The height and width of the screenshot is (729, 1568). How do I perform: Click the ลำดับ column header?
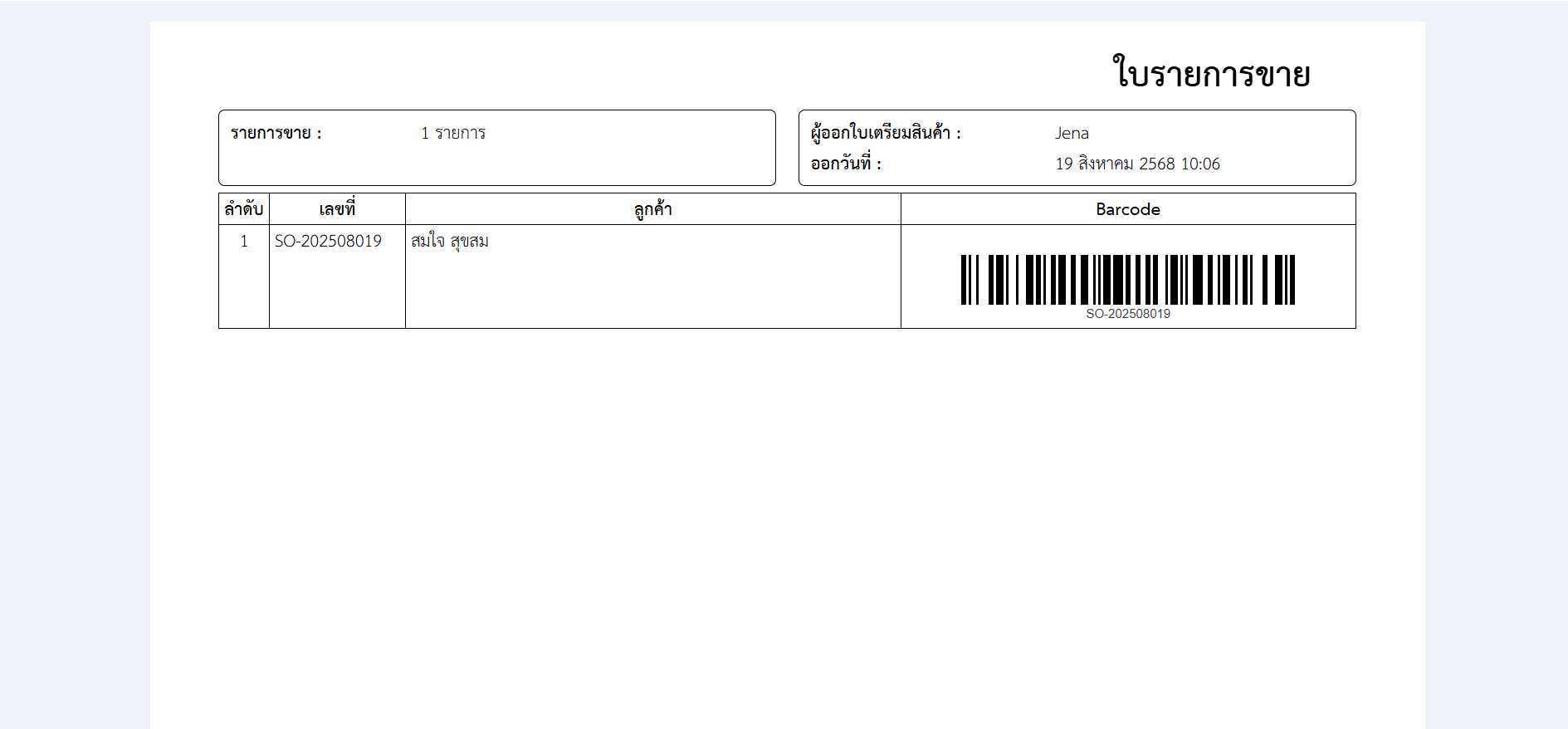(x=244, y=209)
